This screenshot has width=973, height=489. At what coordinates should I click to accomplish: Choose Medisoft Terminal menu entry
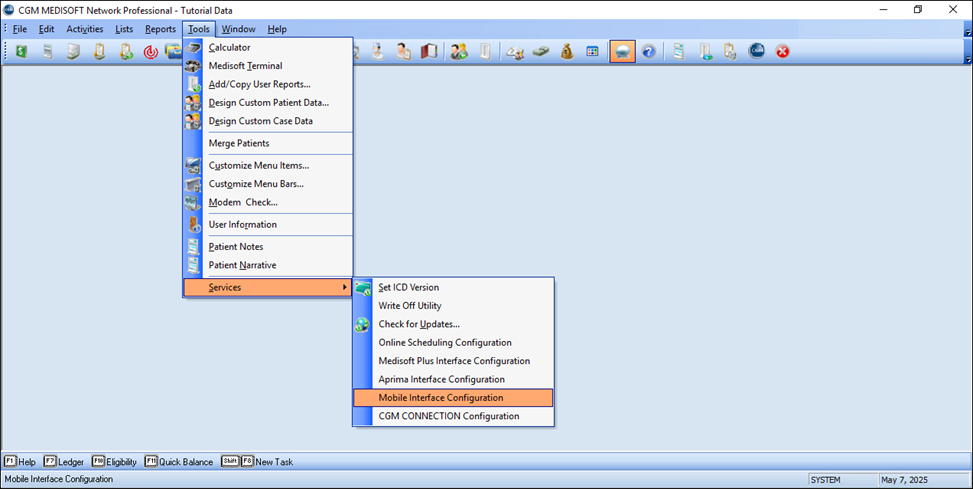(x=268, y=66)
